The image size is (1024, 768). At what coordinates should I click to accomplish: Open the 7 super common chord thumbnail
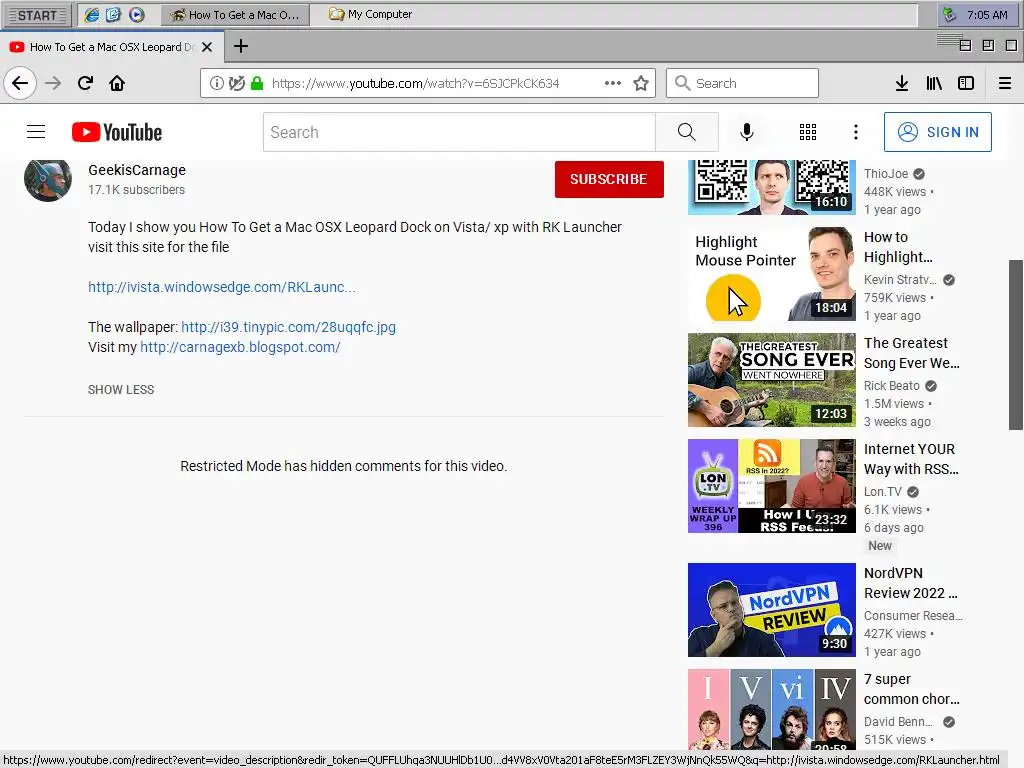pyautogui.click(x=771, y=709)
